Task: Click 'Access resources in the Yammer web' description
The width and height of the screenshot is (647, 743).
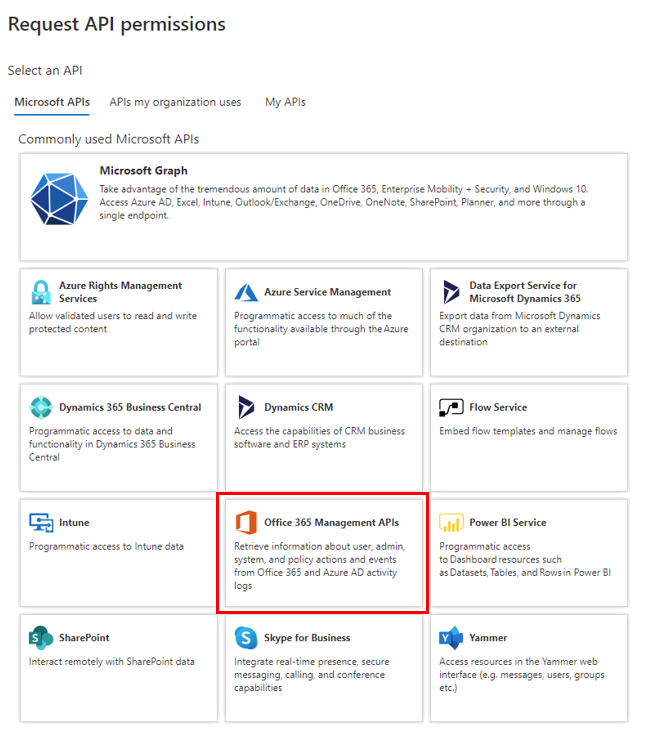Action: point(521,675)
